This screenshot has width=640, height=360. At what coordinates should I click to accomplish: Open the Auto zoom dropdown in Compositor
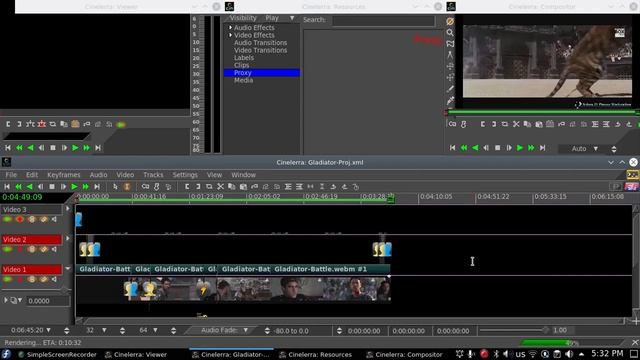[596, 149]
